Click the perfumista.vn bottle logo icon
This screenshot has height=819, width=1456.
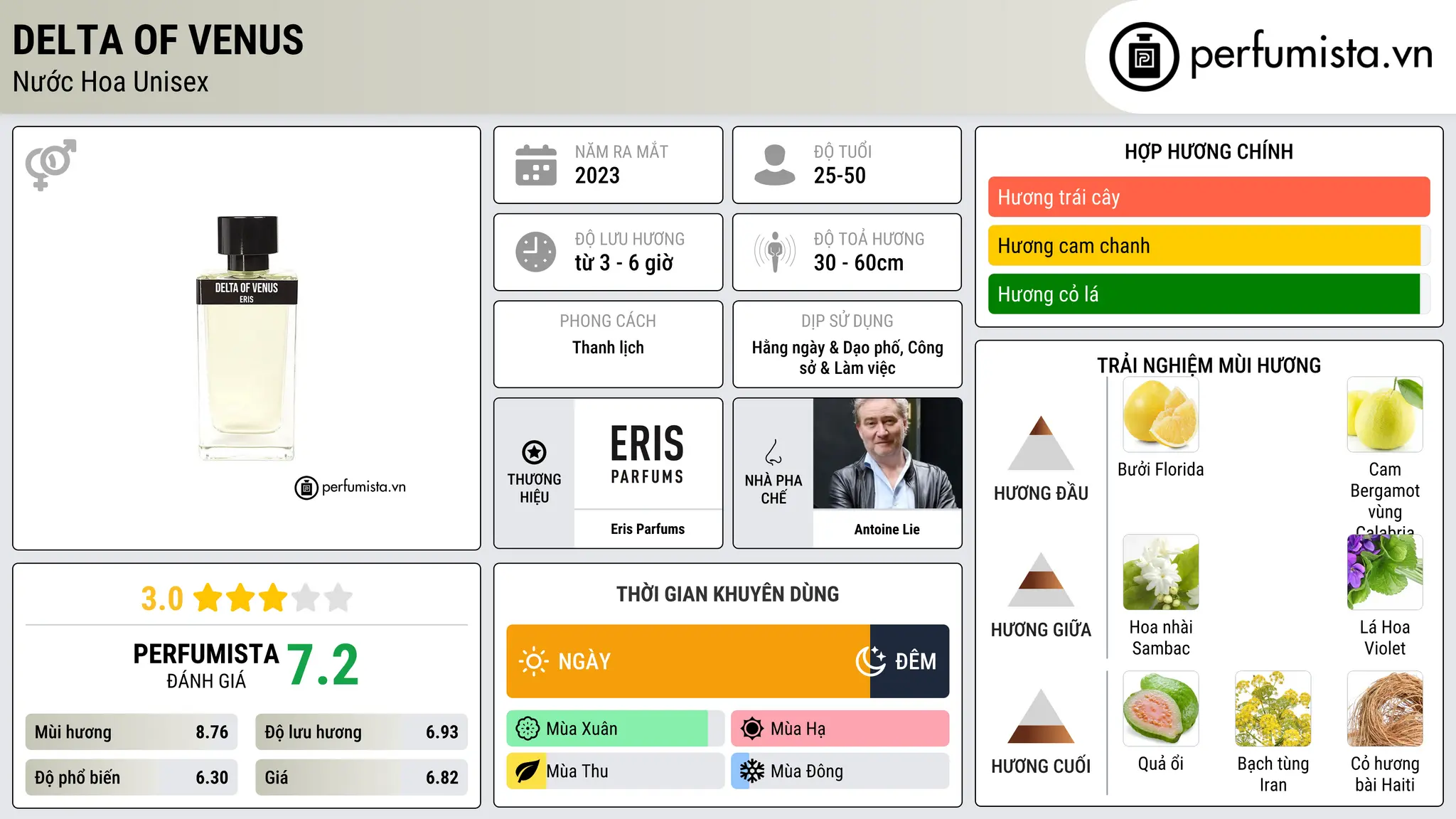[1144, 57]
